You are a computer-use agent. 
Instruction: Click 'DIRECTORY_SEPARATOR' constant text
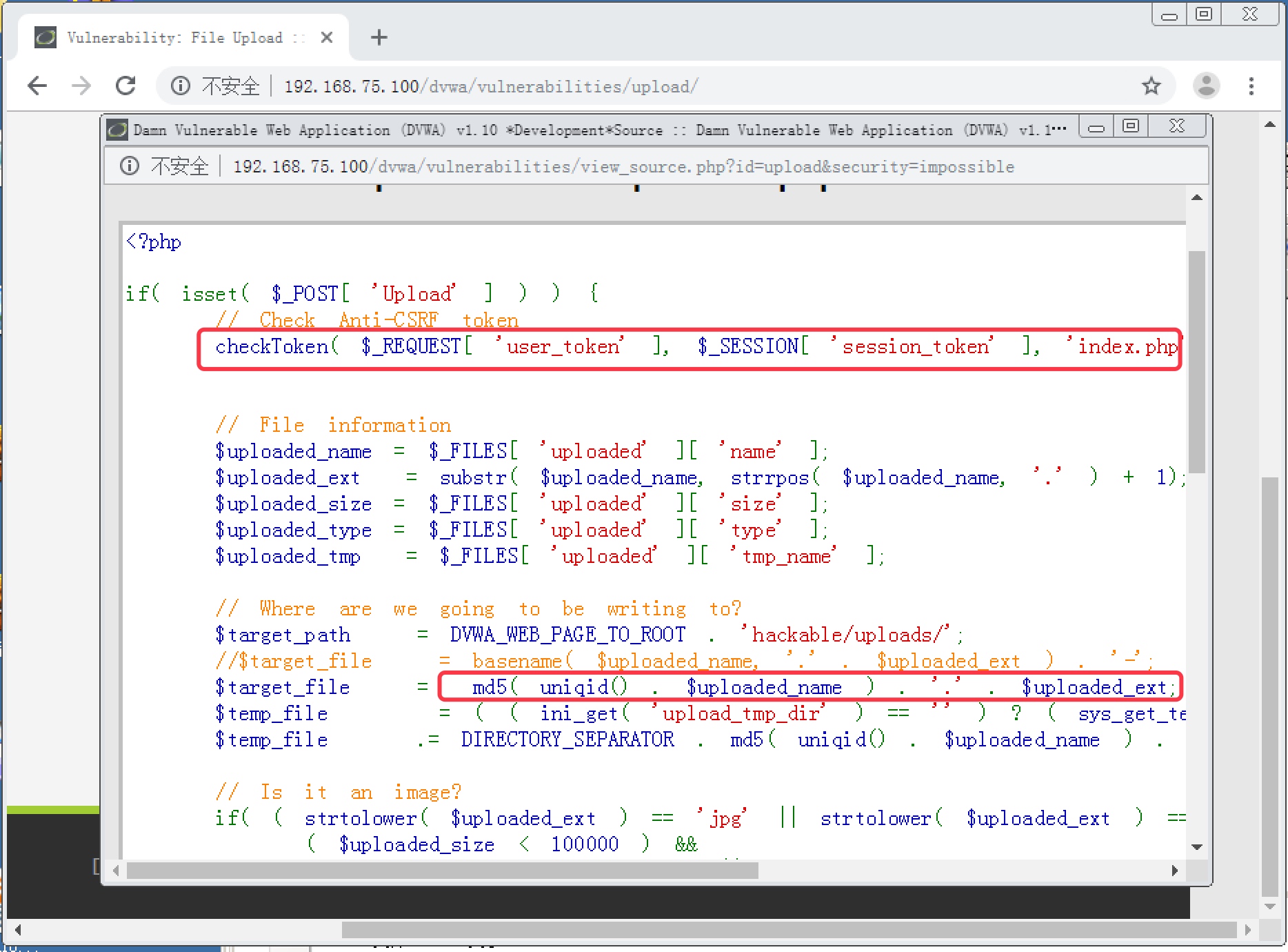click(567, 740)
